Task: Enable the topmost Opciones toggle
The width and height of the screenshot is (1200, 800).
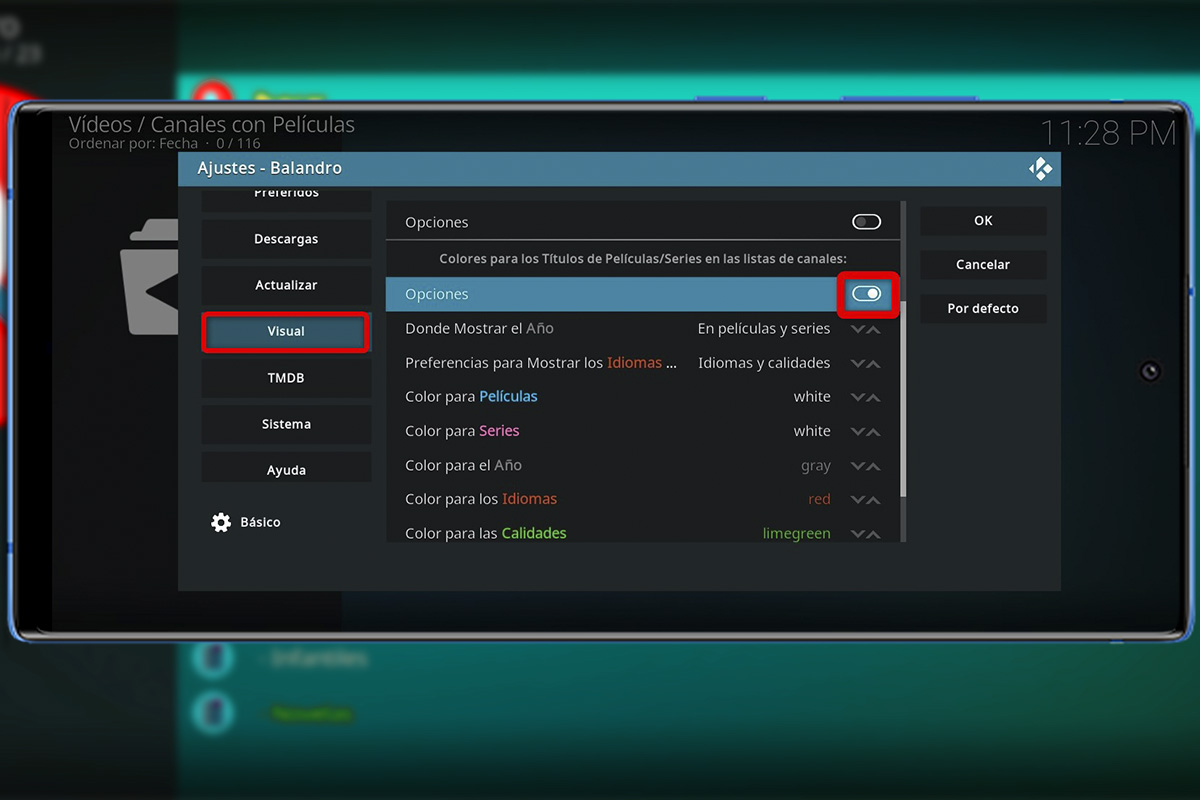Action: pyautogui.click(x=866, y=221)
